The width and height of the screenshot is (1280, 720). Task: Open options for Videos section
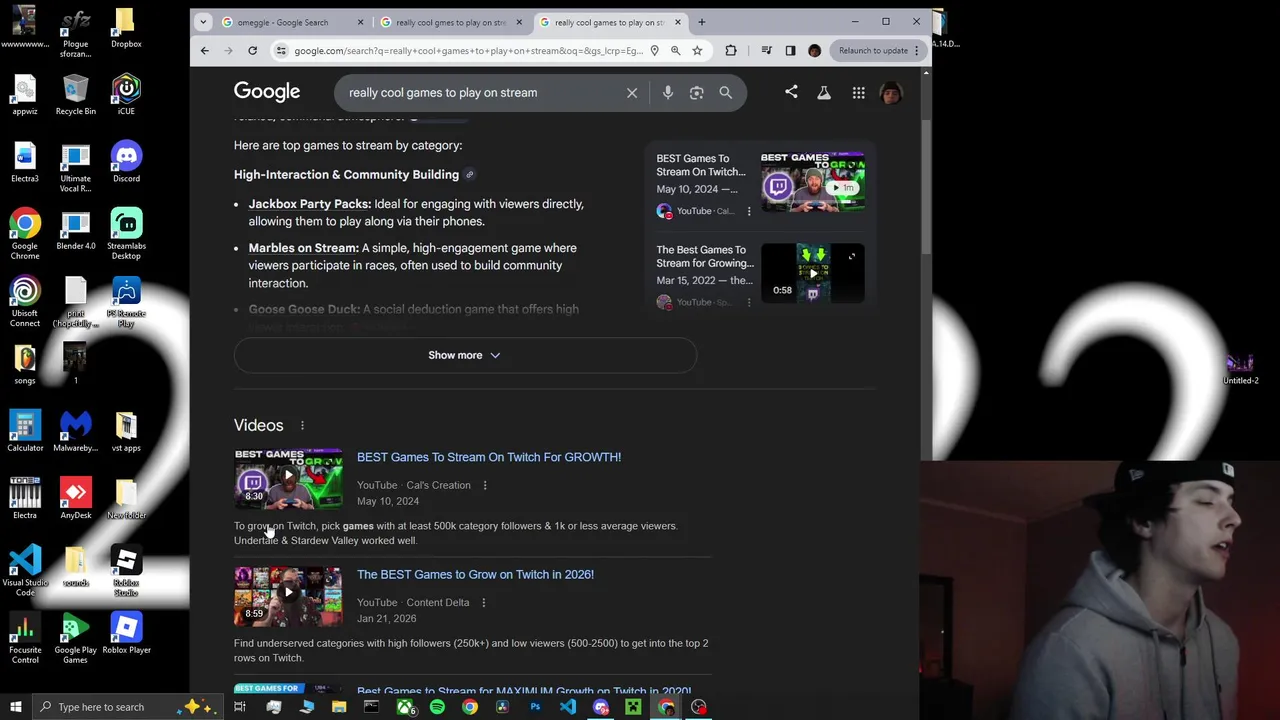click(x=302, y=425)
